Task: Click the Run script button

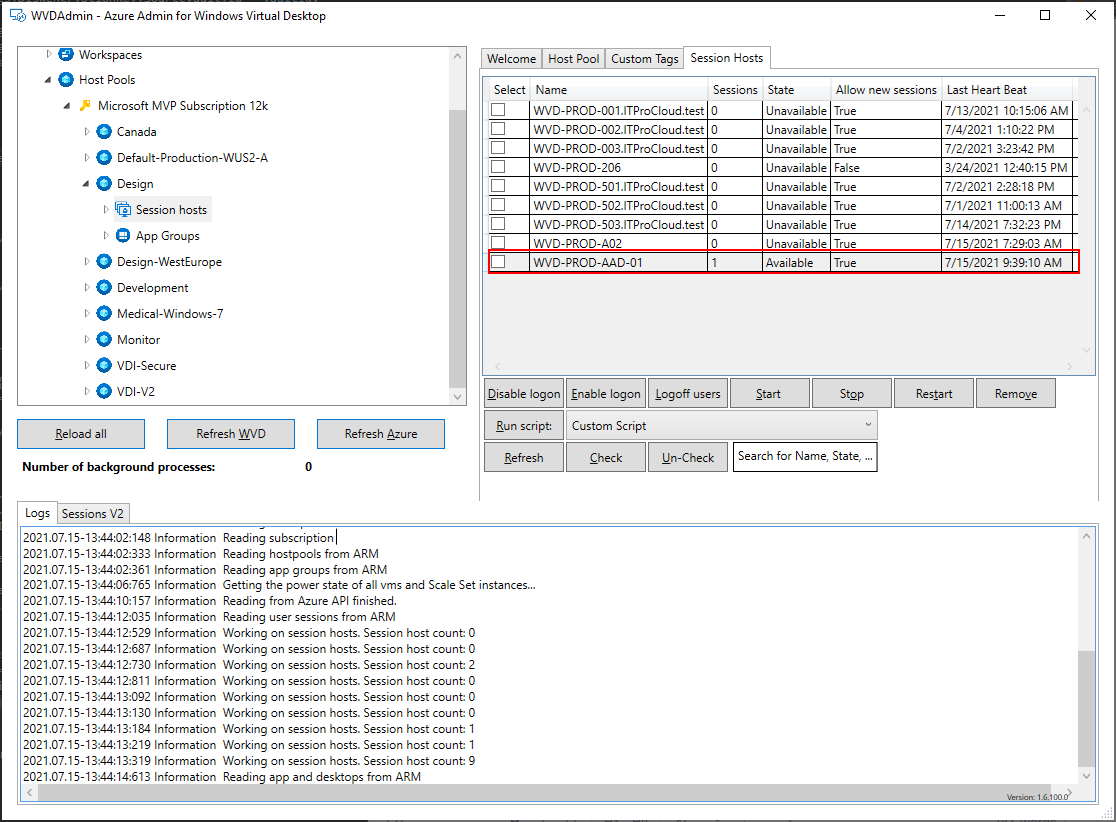Action: pyautogui.click(x=524, y=426)
